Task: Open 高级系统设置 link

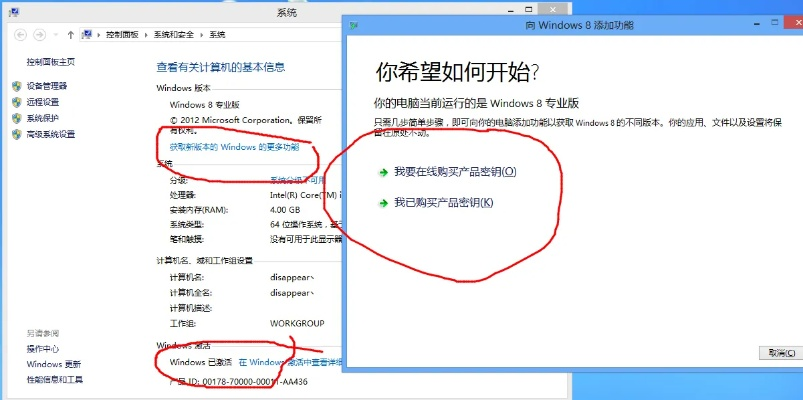Action: point(51,135)
